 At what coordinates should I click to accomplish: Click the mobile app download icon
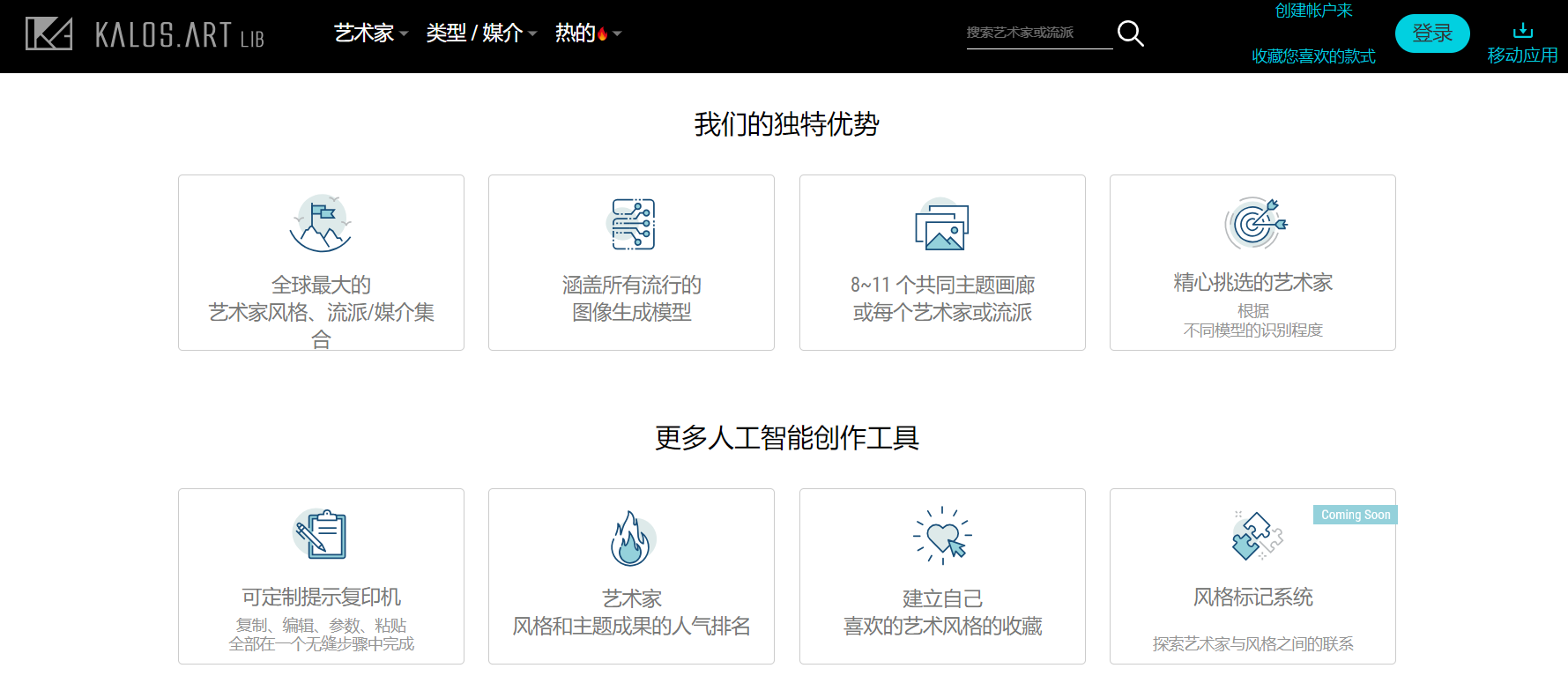pyautogui.click(x=1522, y=32)
